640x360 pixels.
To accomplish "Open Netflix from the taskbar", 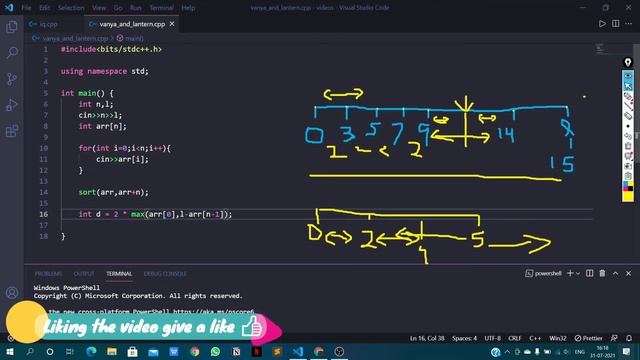I will click(257, 351).
